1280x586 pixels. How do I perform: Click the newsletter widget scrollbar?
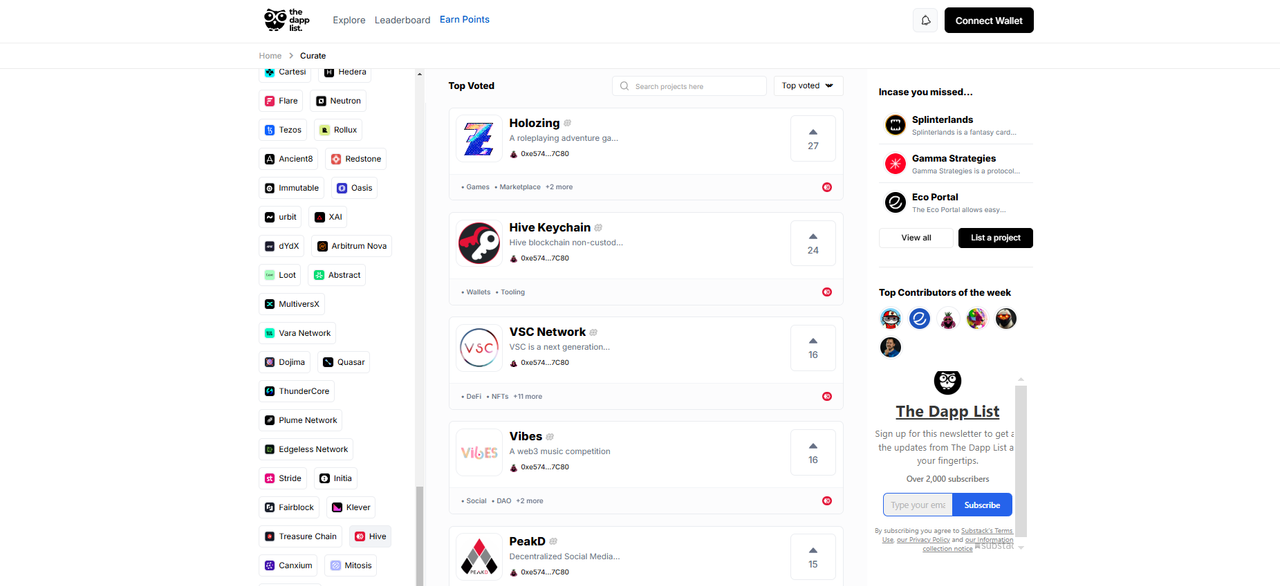[x=1021, y=460]
